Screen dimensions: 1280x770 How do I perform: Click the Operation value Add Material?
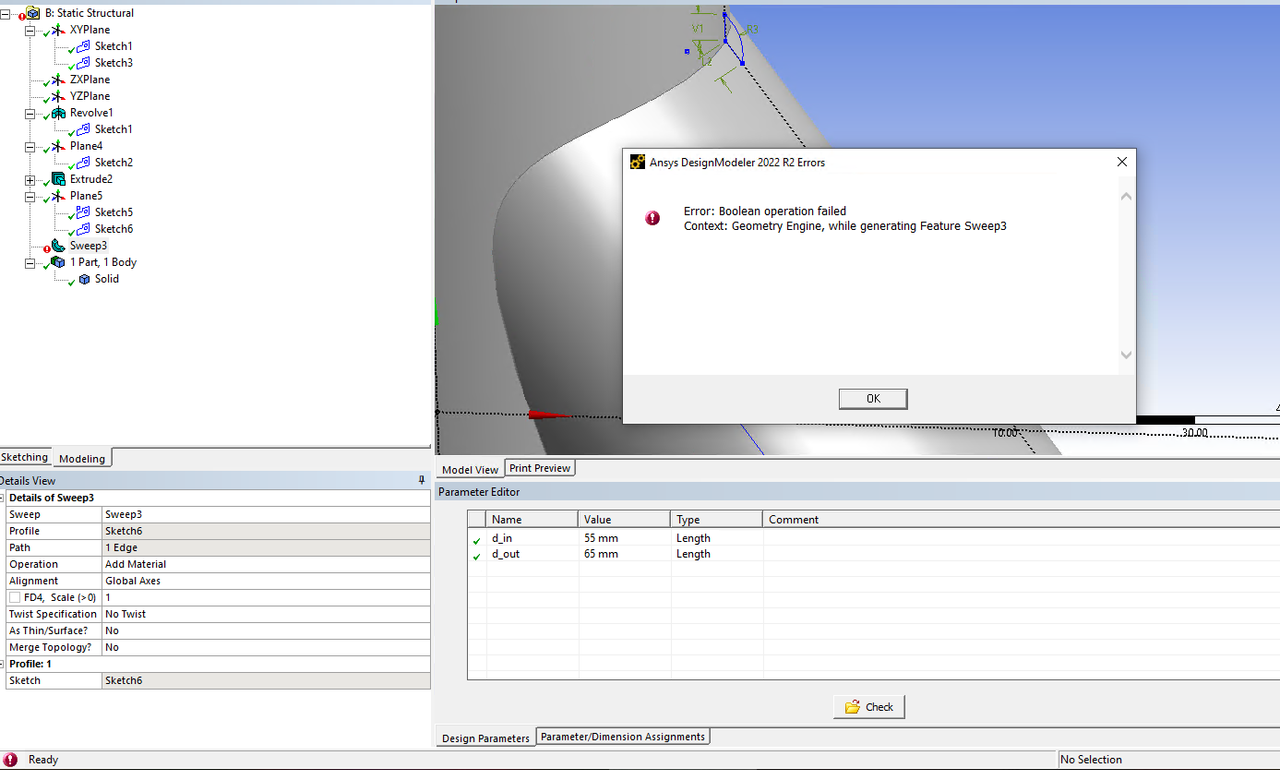tap(266, 564)
